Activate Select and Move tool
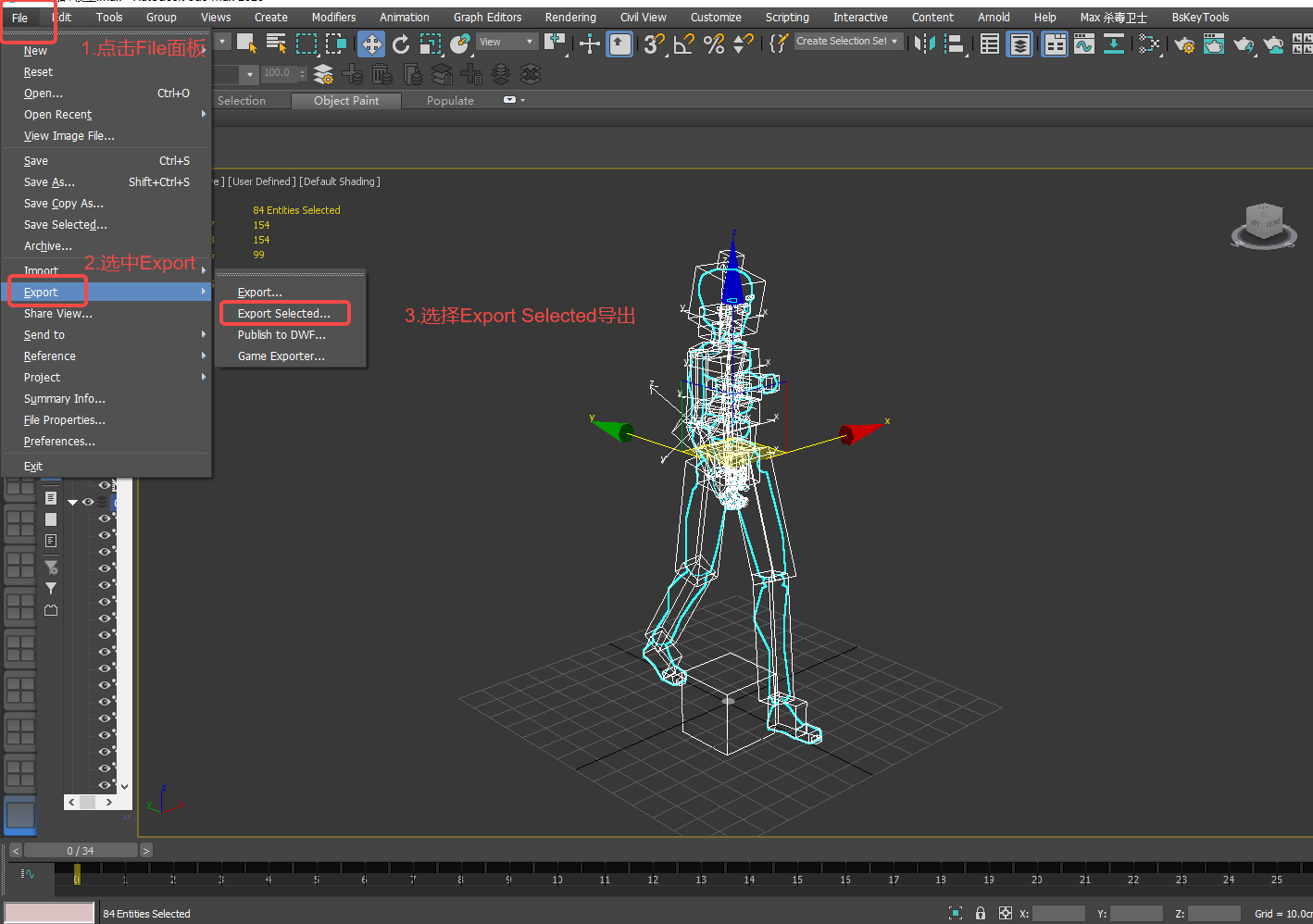This screenshot has width=1313, height=924. [371, 44]
